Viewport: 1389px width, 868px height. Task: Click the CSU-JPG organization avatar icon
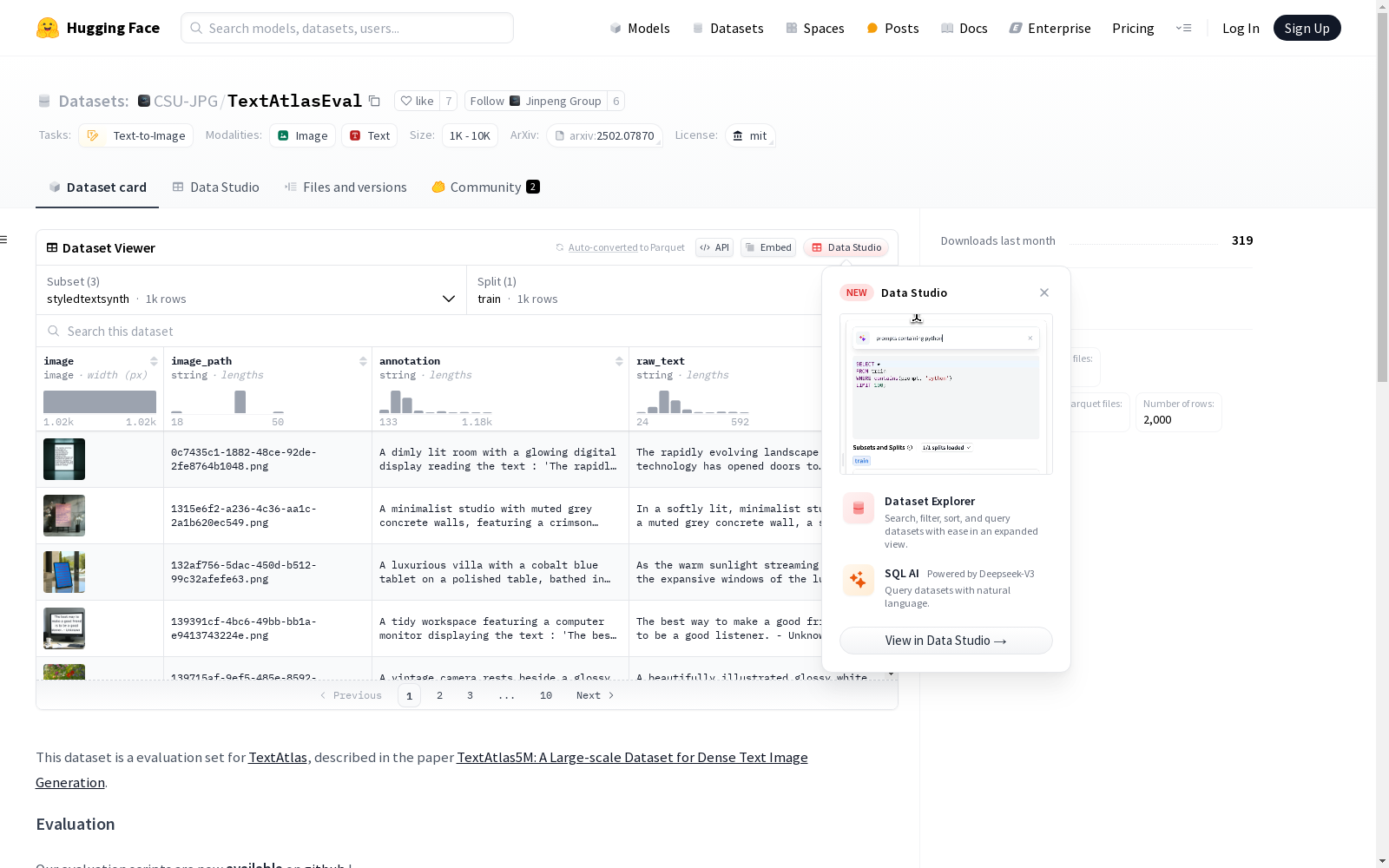[144, 101]
